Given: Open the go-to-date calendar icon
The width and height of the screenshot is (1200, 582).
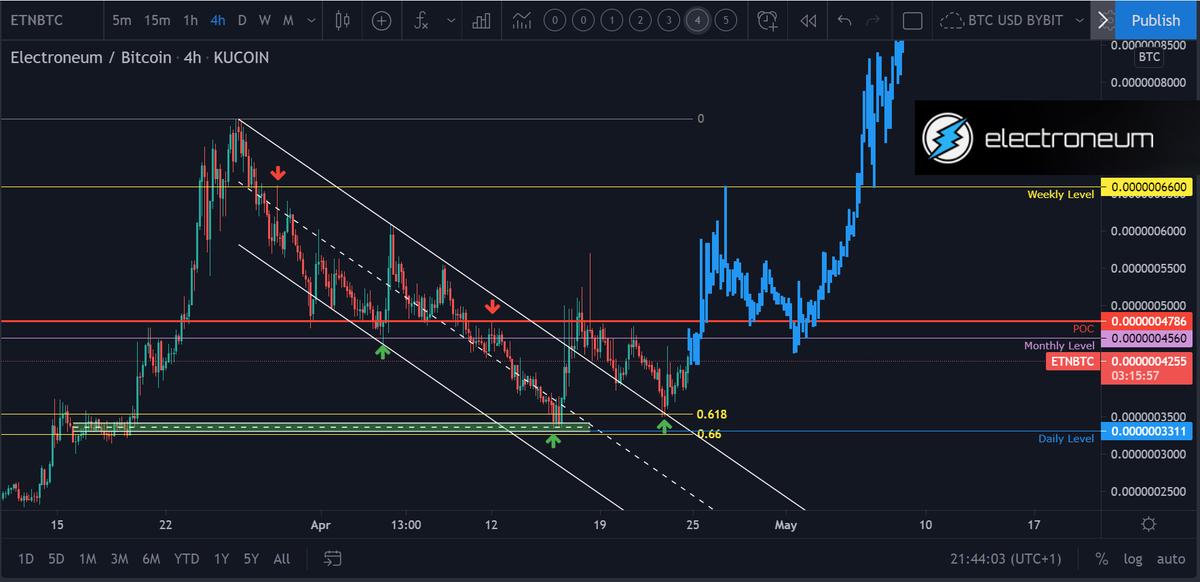Looking at the screenshot, I should (333, 558).
